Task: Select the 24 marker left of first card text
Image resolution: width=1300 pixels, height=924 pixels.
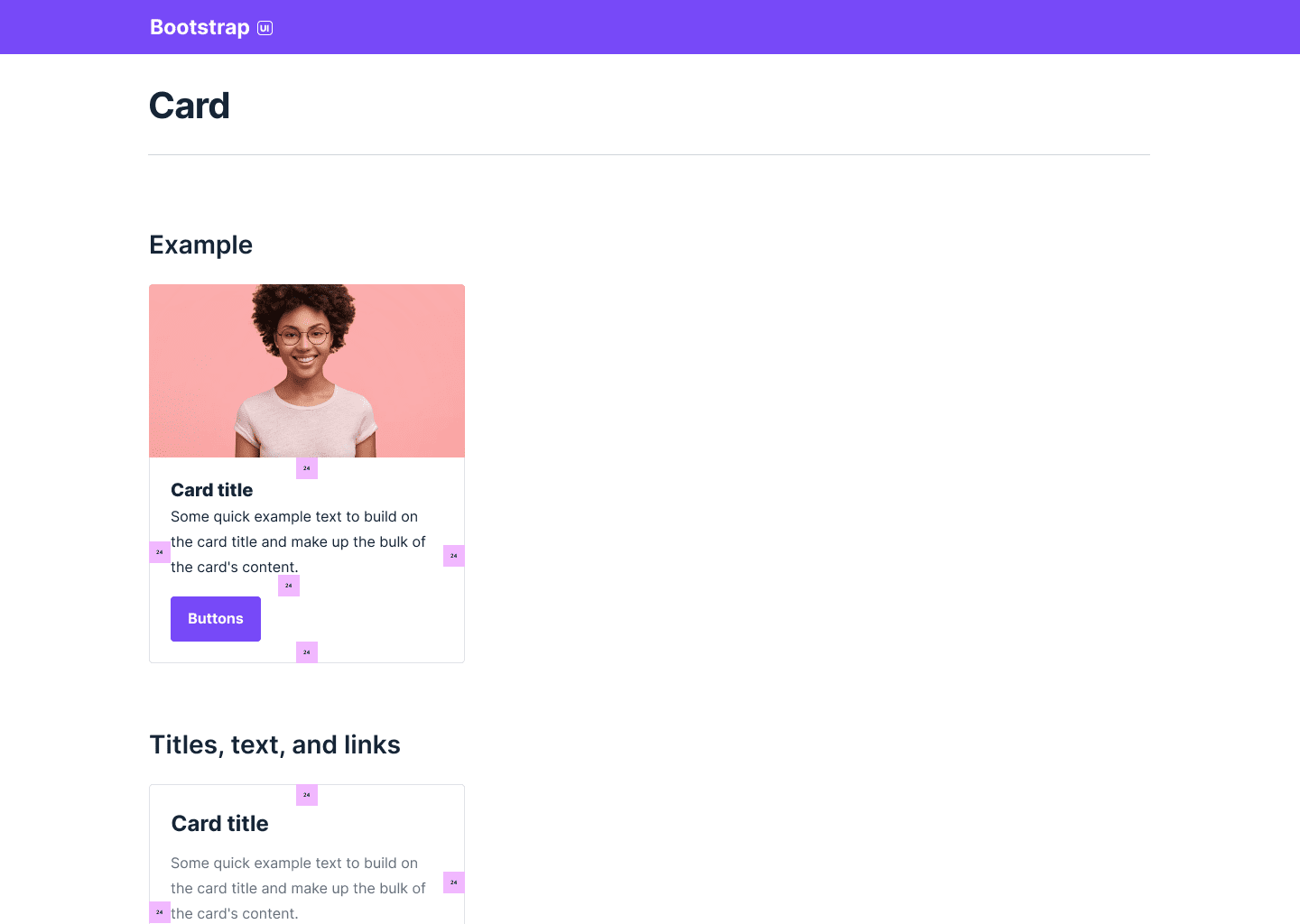Action: (160, 552)
